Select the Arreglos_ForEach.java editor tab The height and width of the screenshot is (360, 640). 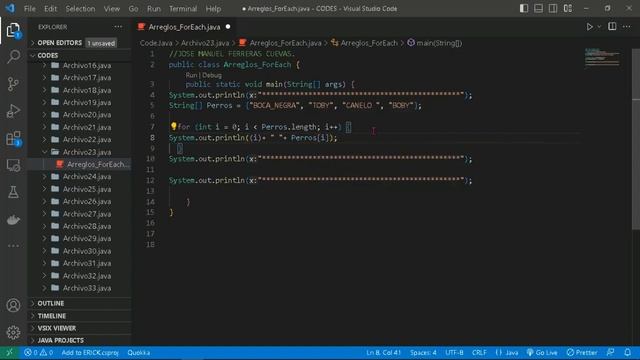(184, 27)
